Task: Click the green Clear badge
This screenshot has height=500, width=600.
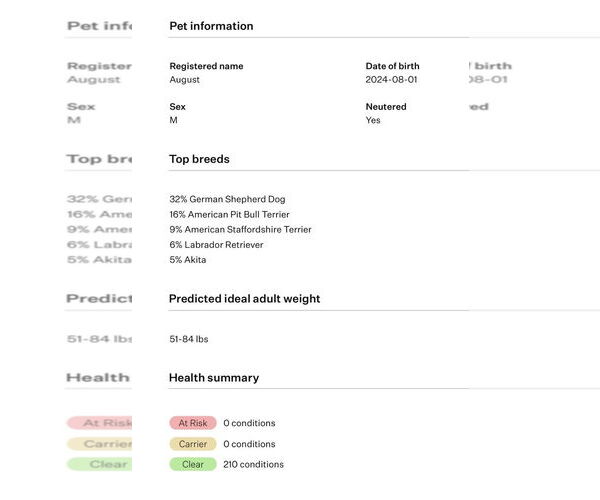Action: tap(193, 464)
